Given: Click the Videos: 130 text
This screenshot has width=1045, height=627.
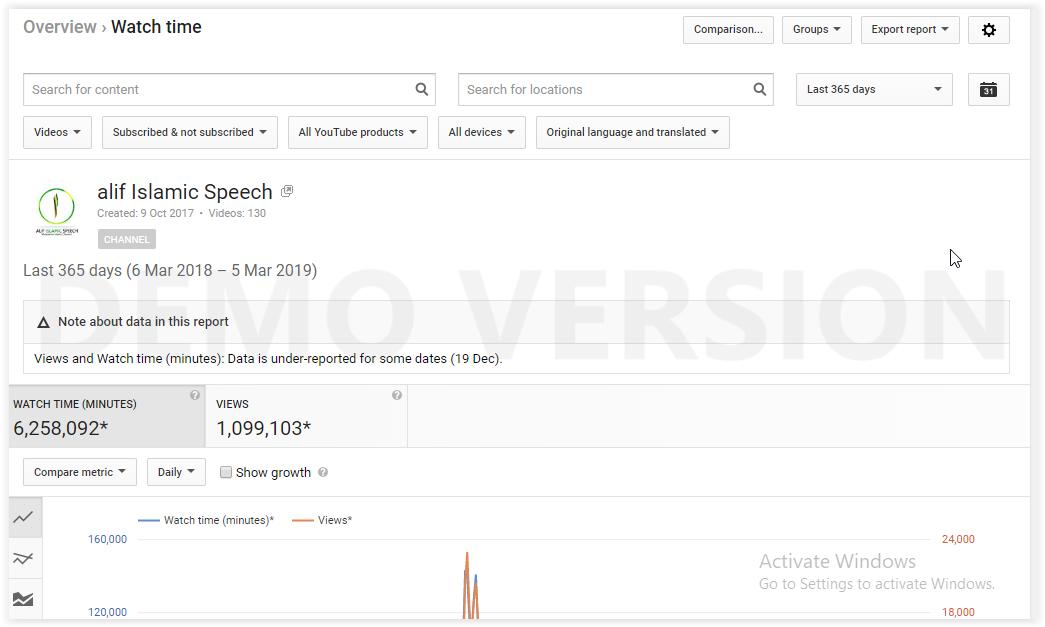Looking at the screenshot, I should [237, 213].
